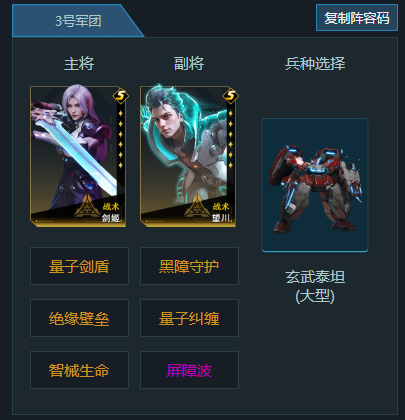Open the 智械生命 skill
Screen dimensions: 405x420
point(79,370)
